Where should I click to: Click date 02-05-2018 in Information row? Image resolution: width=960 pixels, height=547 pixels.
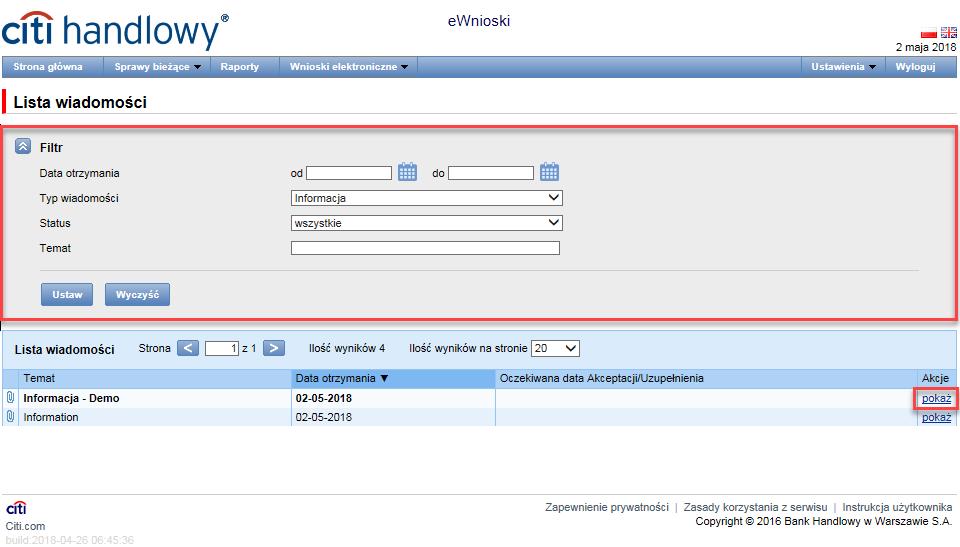click(324, 417)
